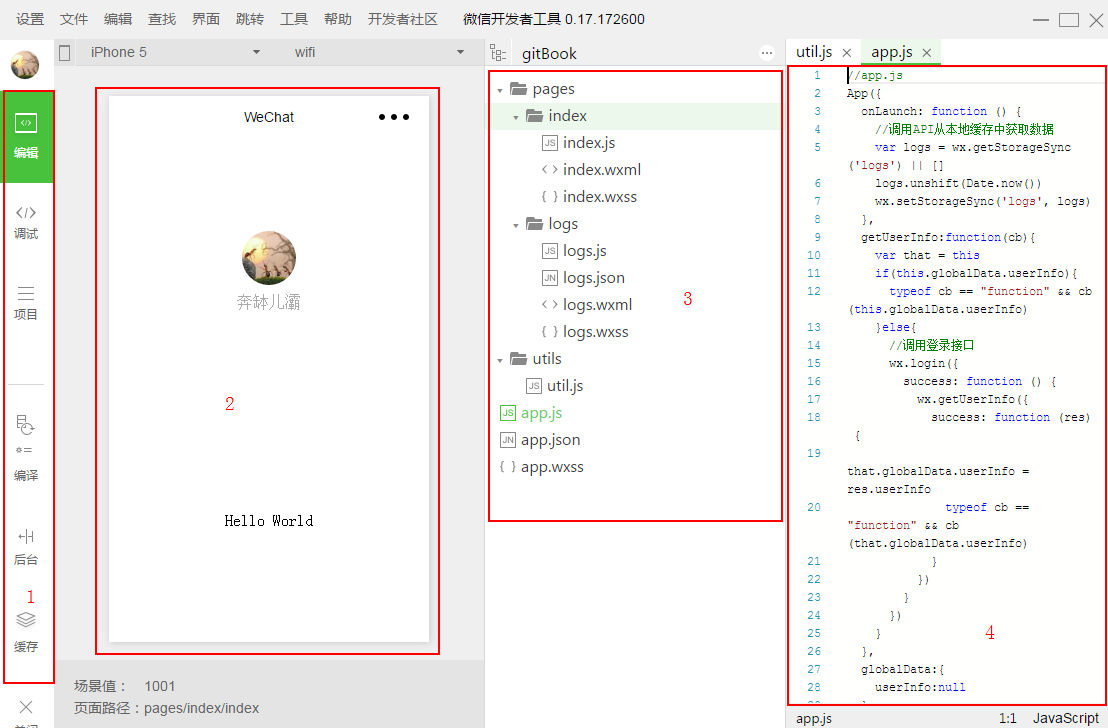Select the 编辑 (Edit) sidebar icon
Screen dimensions: 1108x728
coord(26,136)
